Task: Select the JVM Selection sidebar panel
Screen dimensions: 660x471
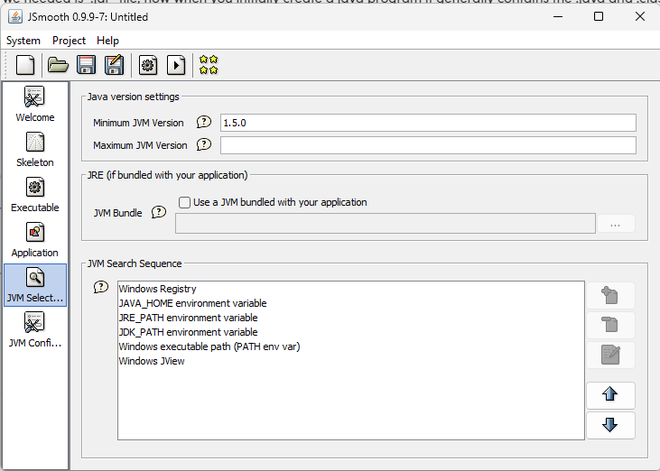Action: click(35, 285)
